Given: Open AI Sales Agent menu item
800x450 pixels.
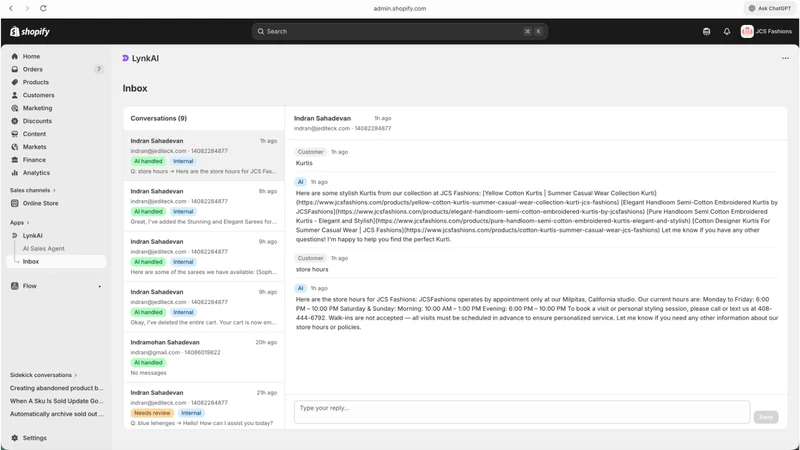Looking at the screenshot, I should coord(43,248).
